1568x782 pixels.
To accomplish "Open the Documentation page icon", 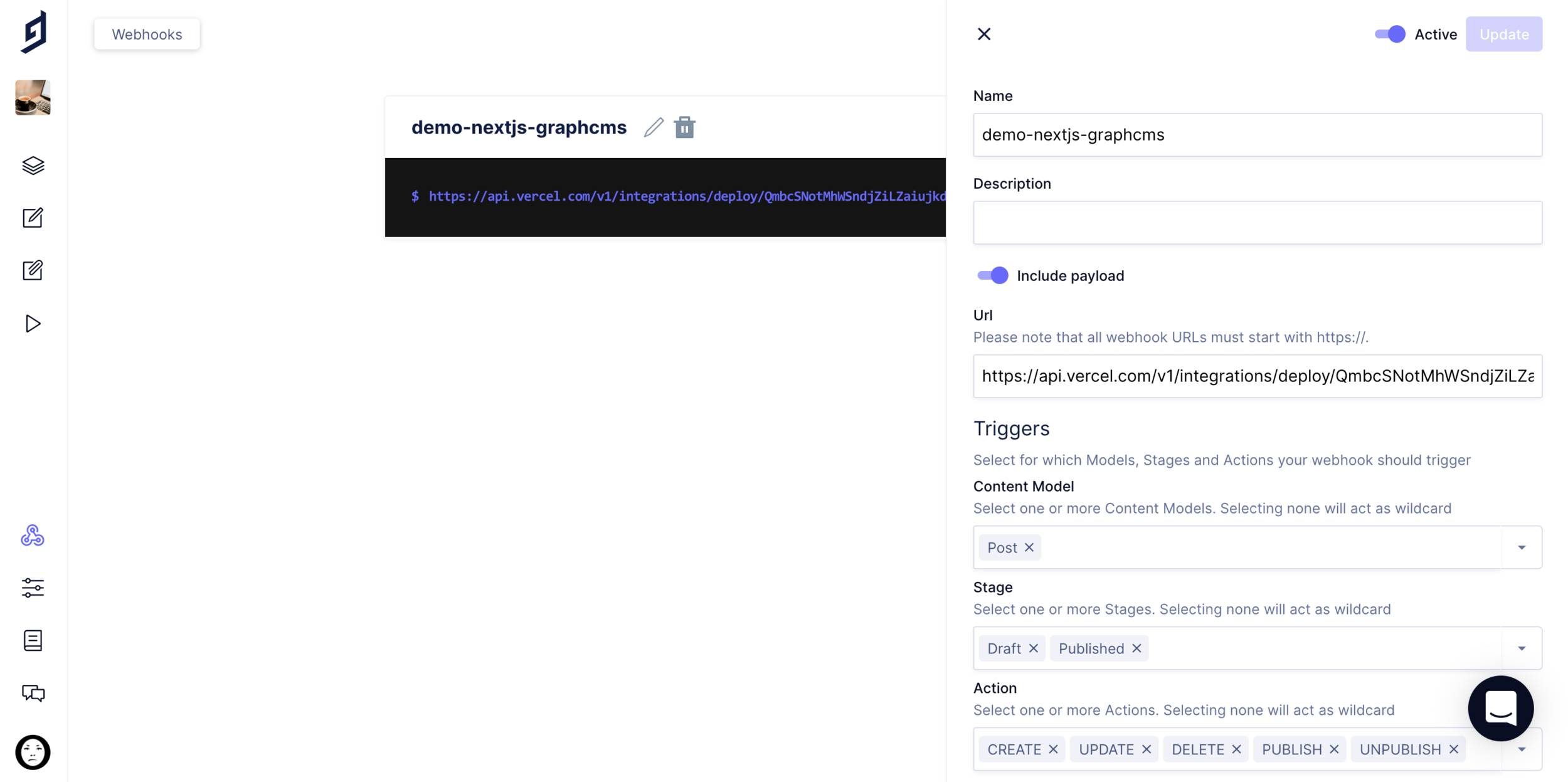I will [x=33, y=641].
